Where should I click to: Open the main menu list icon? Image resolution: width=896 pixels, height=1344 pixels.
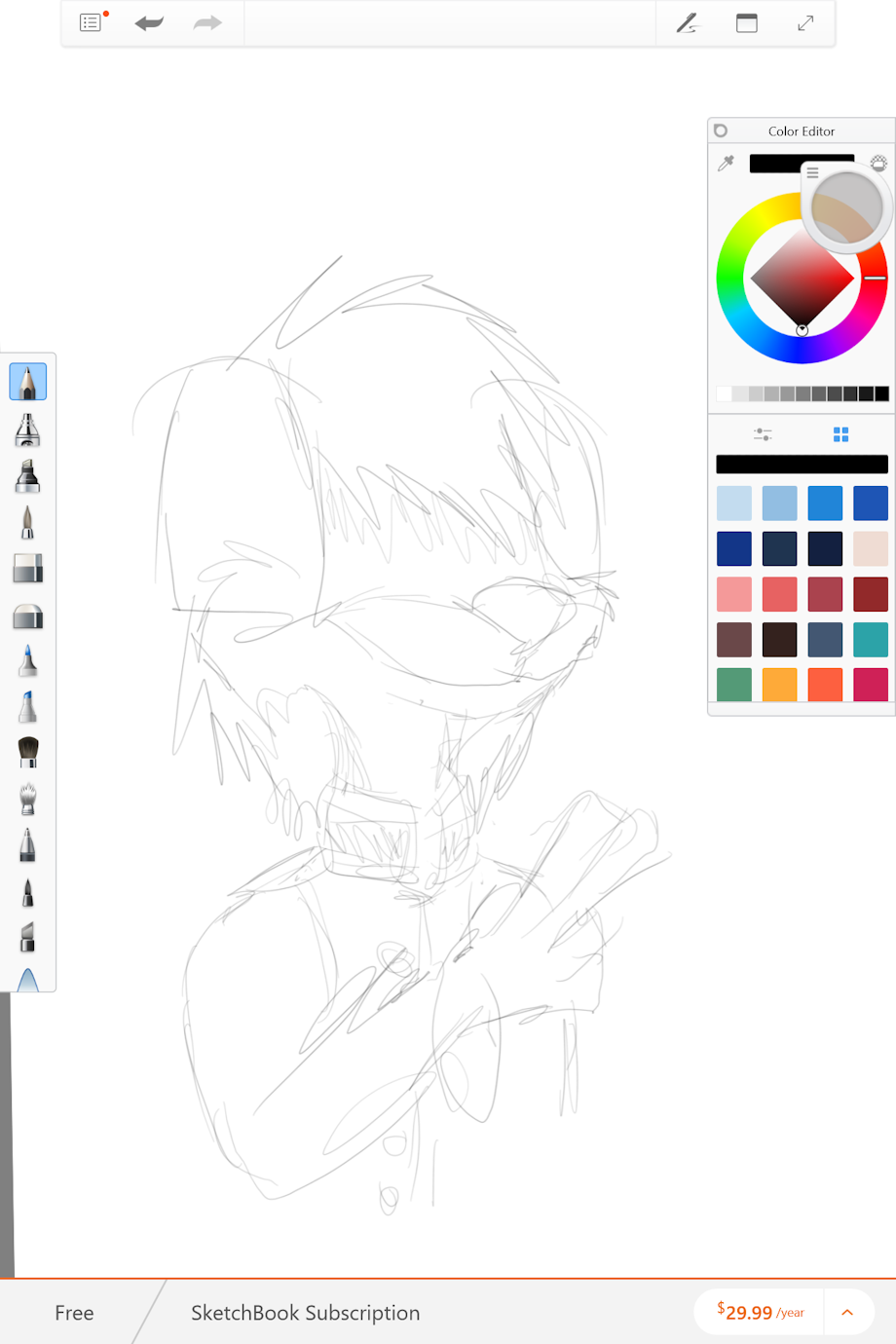pyautogui.click(x=91, y=23)
